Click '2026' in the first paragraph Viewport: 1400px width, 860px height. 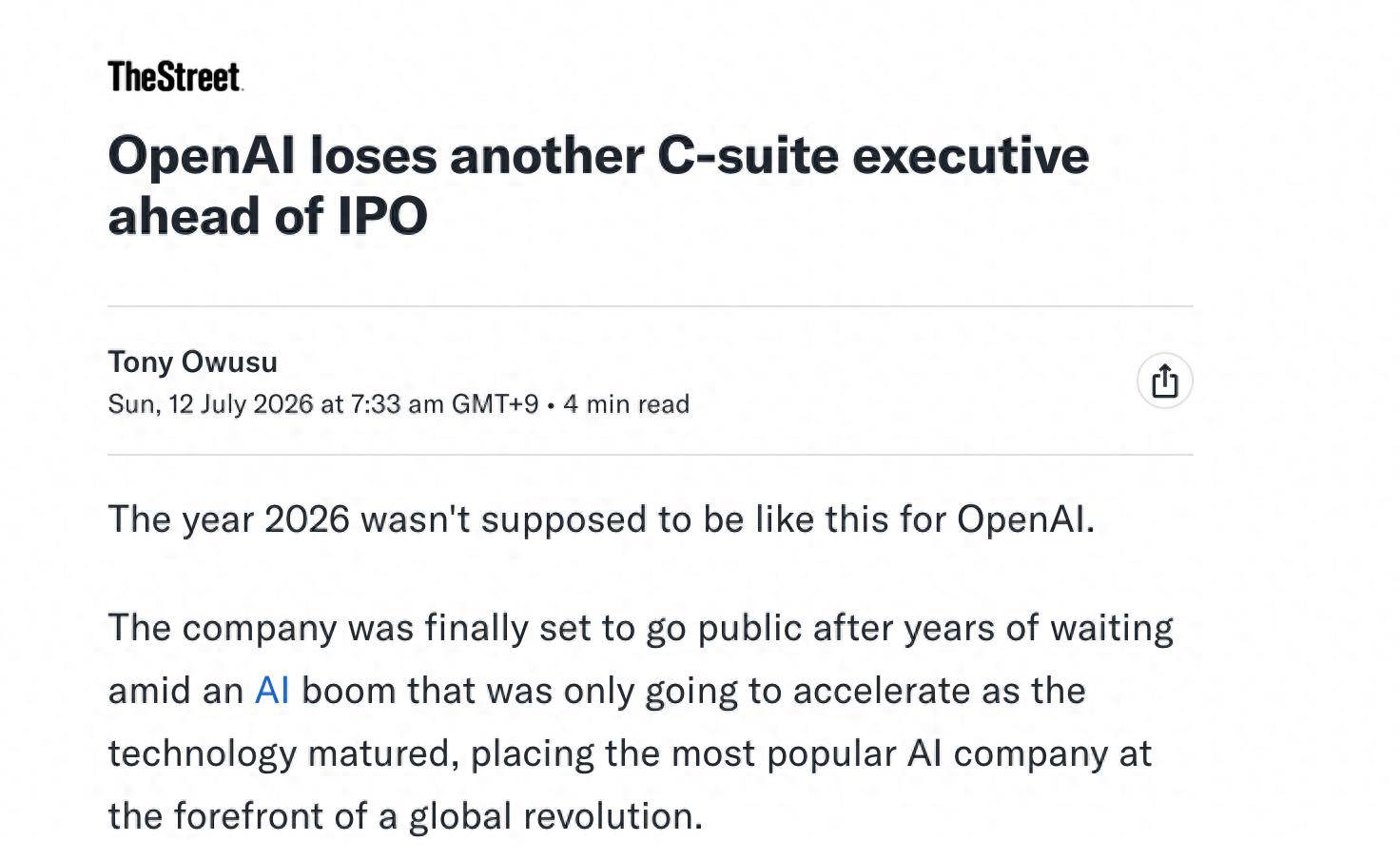306,519
